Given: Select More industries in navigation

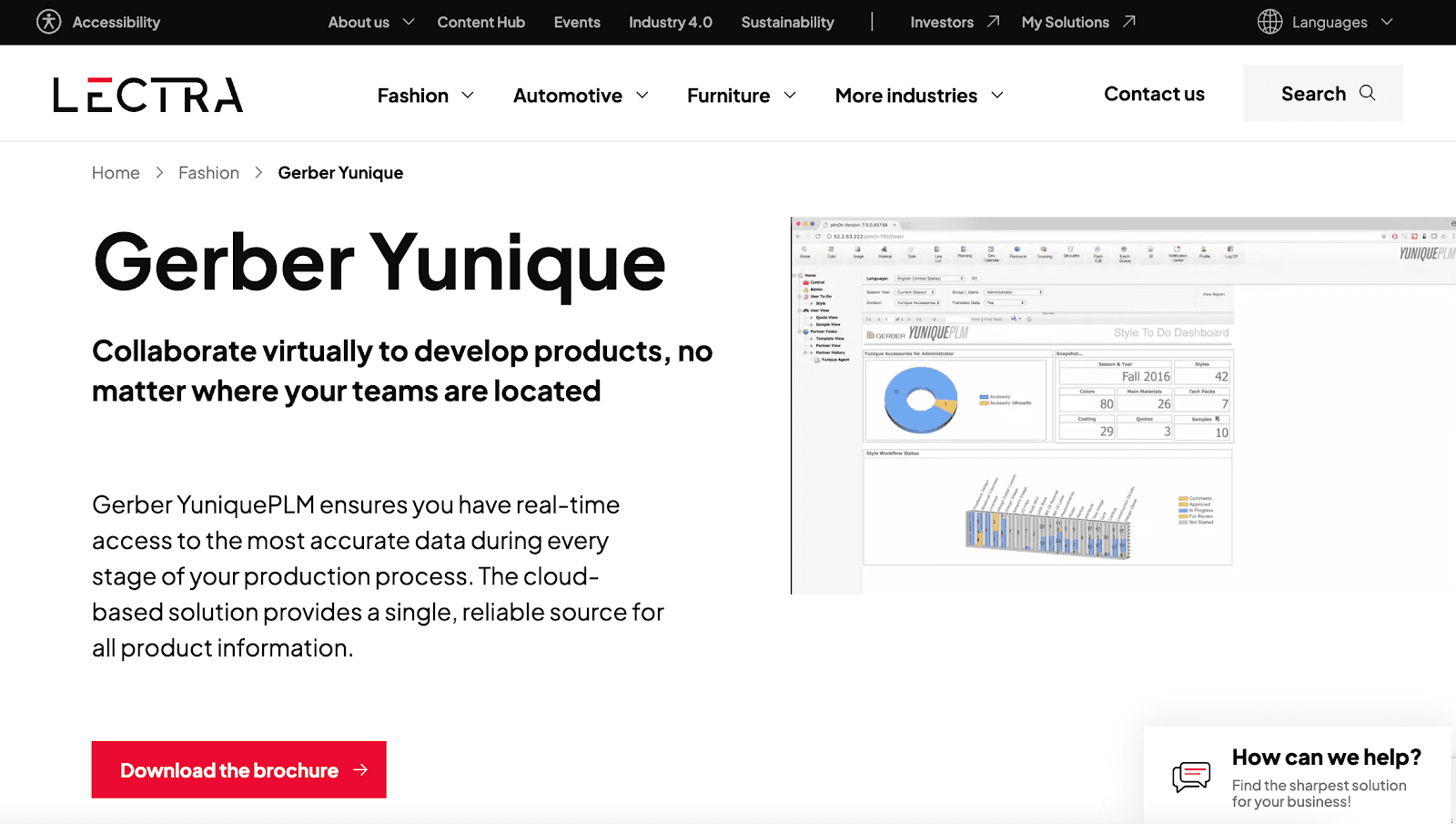Looking at the screenshot, I should coord(906,96).
